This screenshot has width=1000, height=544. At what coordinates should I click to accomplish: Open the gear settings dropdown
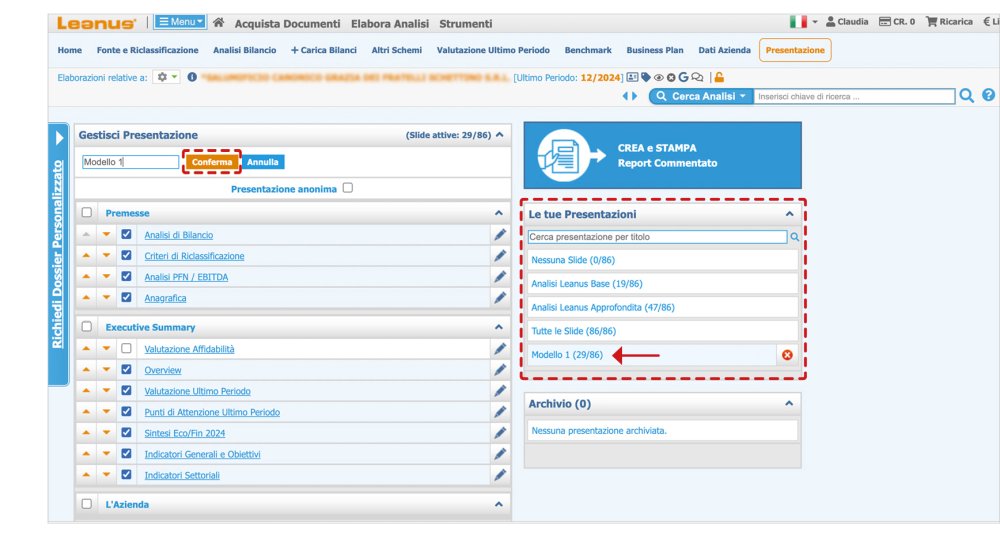(x=166, y=77)
